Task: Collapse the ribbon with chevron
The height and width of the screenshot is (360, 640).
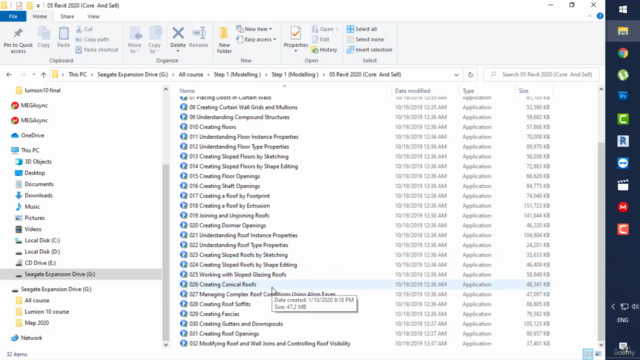Action: tap(590, 16)
